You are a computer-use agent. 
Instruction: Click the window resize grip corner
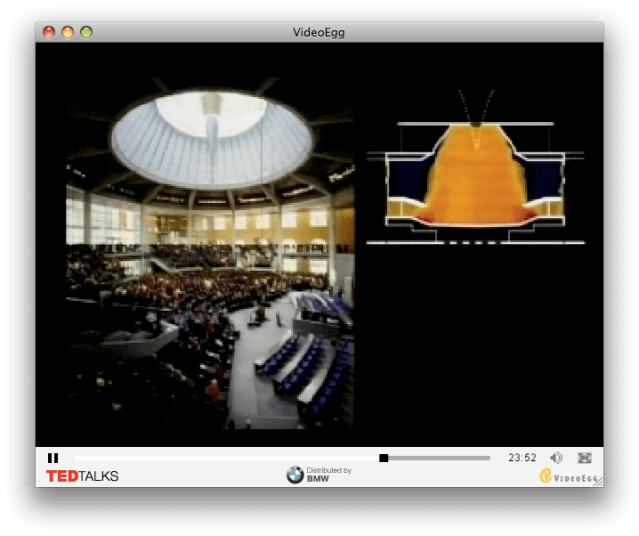[598, 482]
